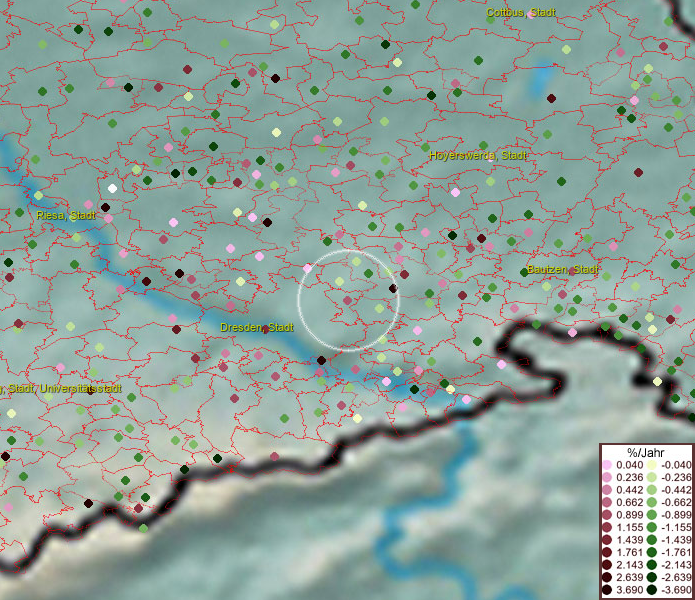Click the legend swatch for -0.236
695x600 pixels.
pos(652,477)
